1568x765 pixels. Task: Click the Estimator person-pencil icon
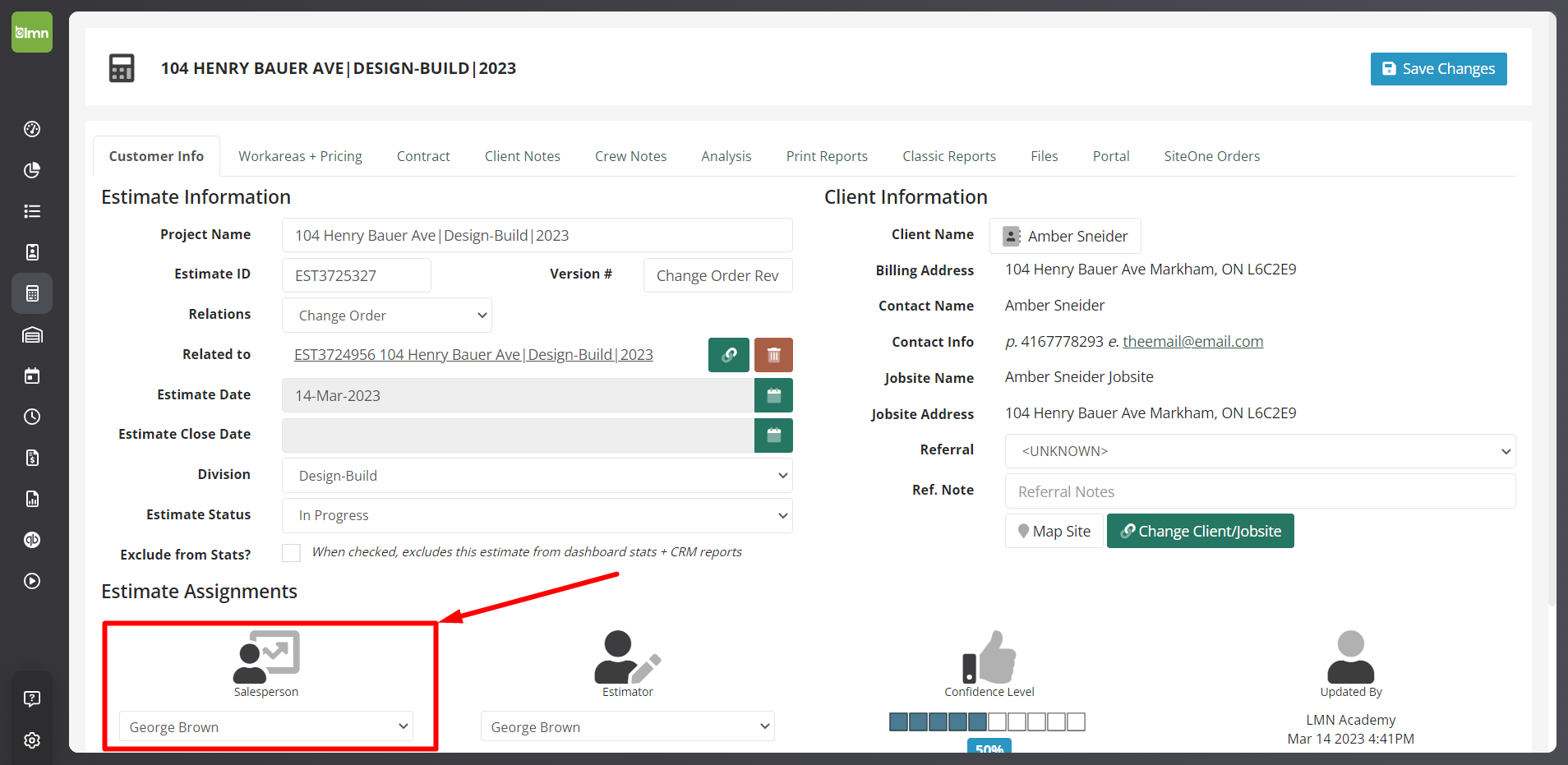[628, 657]
